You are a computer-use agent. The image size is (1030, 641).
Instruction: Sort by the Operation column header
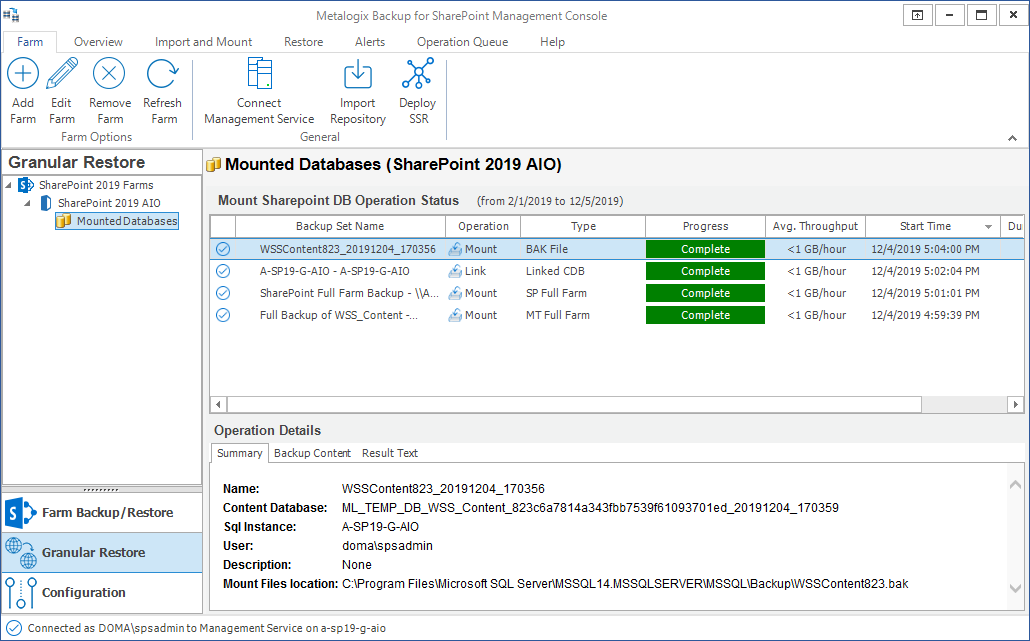483,226
